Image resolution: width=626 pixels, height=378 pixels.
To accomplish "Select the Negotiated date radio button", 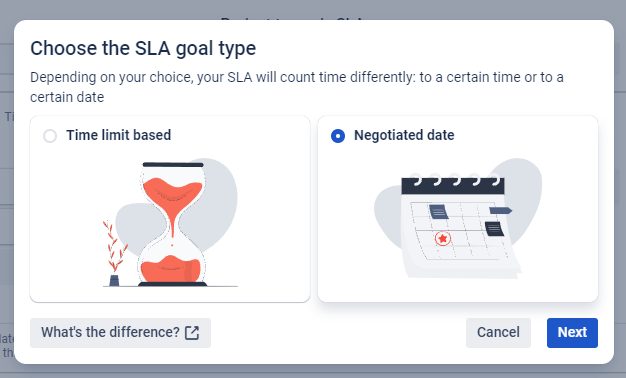I will (x=338, y=136).
